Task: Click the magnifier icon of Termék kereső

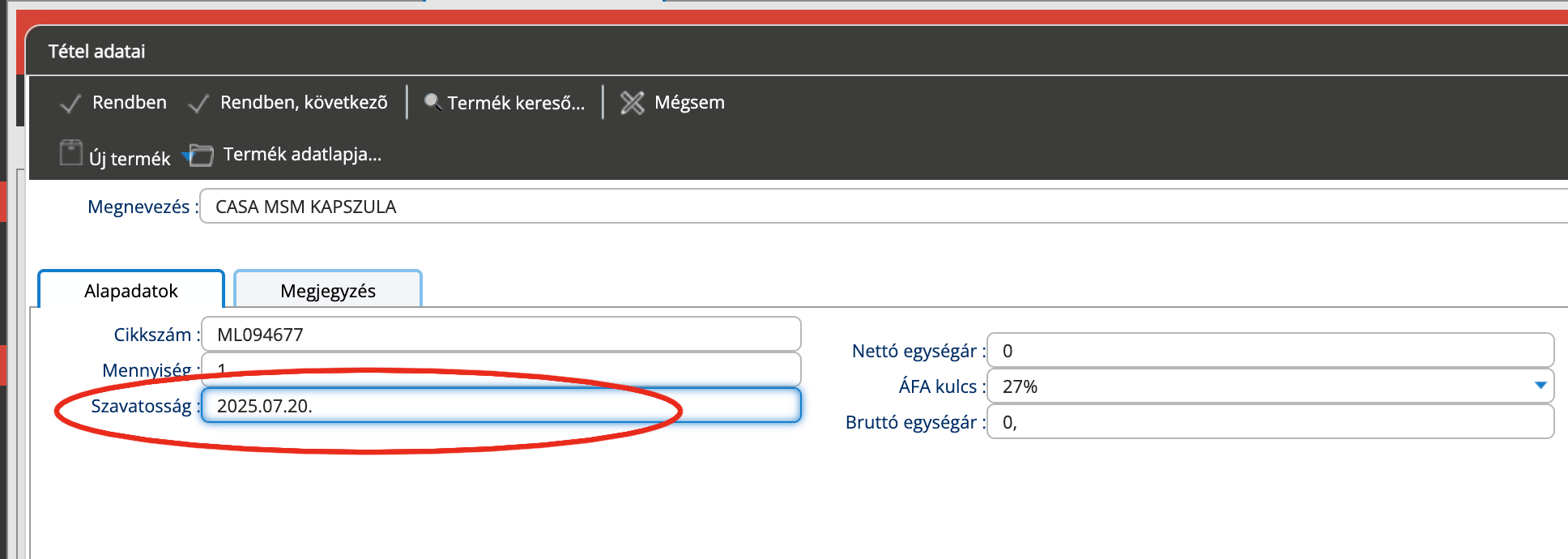Action: coord(433,102)
